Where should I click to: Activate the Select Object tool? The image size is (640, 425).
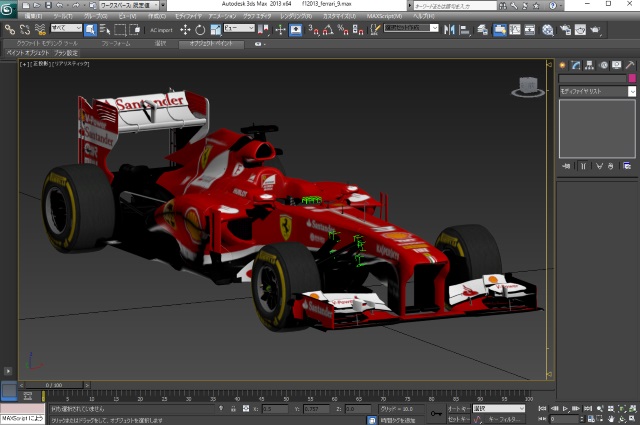(90, 30)
